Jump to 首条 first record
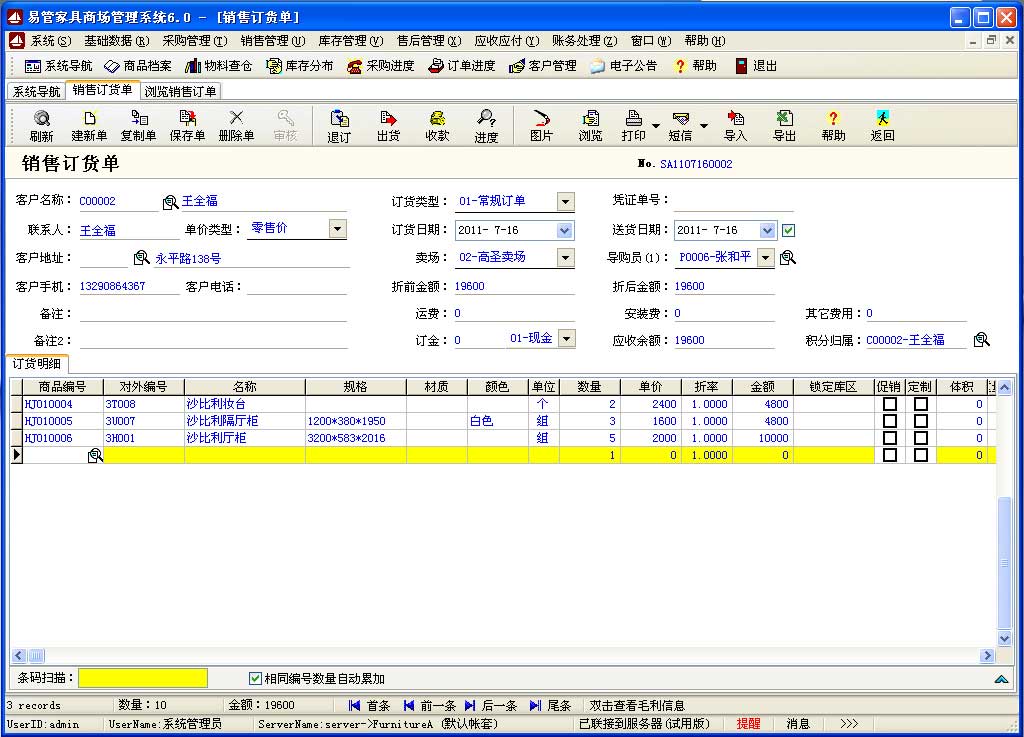 pos(369,705)
